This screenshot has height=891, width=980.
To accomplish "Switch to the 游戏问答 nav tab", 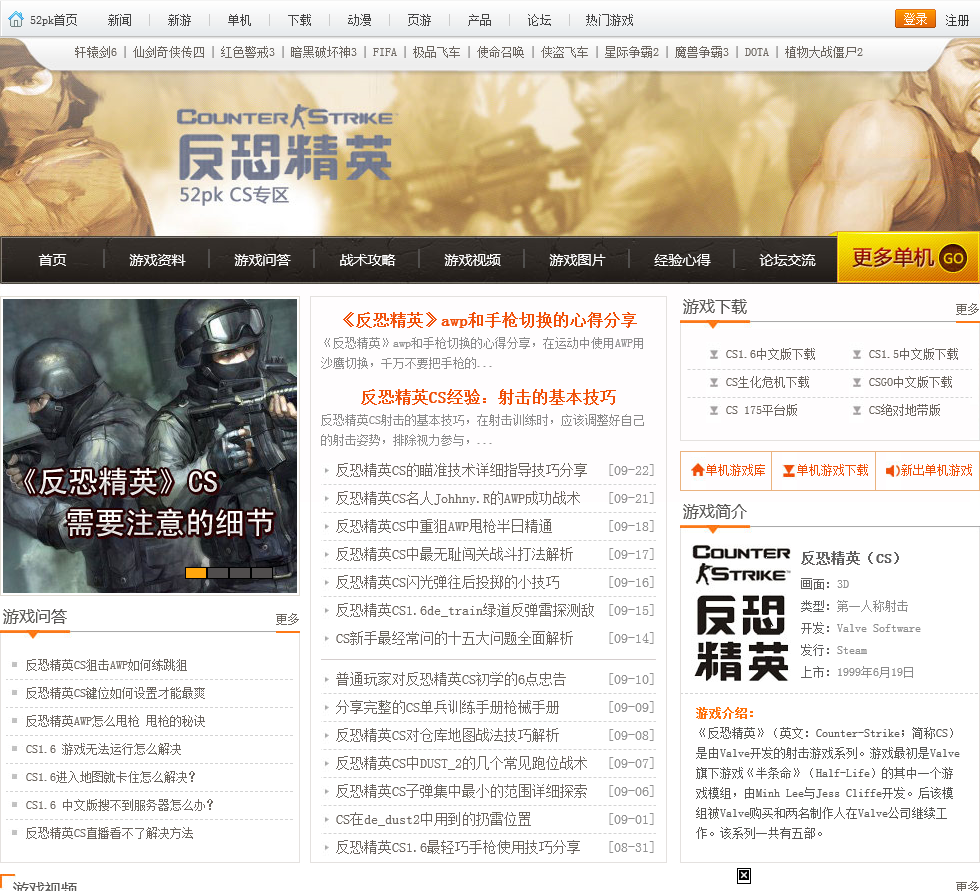I will click(x=262, y=260).
